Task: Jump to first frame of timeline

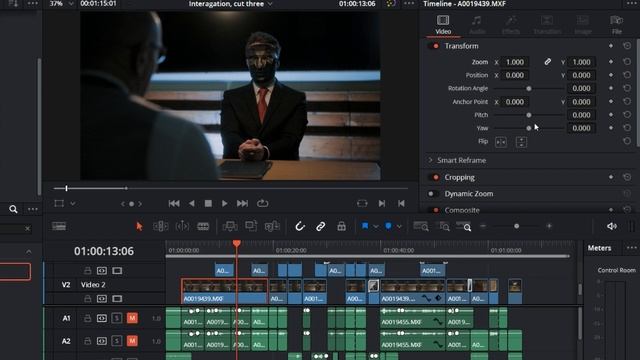Action: (x=174, y=203)
